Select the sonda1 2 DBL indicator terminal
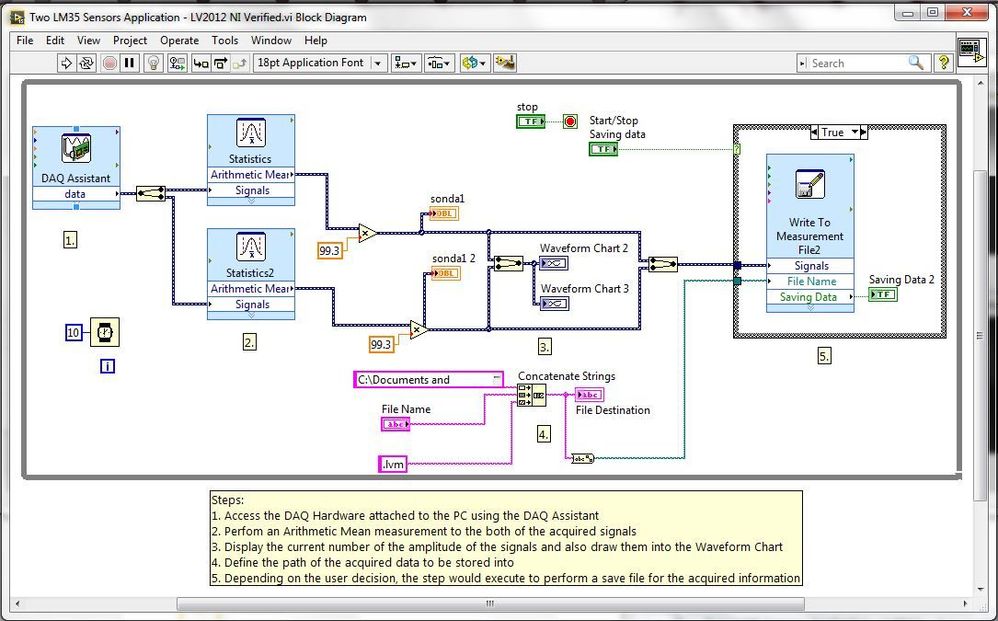Image resolution: width=998 pixels, height=621 pixels. [x=446, y=273]
